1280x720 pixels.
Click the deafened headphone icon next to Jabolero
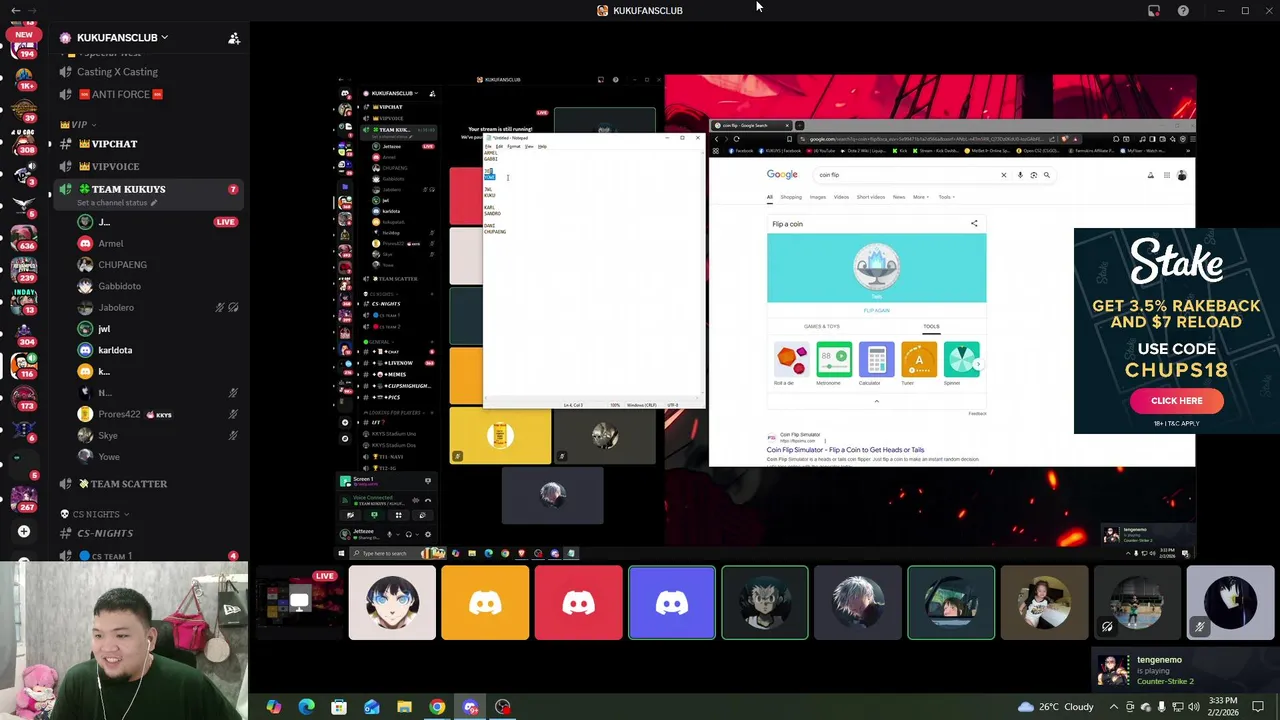click(233, 308)
